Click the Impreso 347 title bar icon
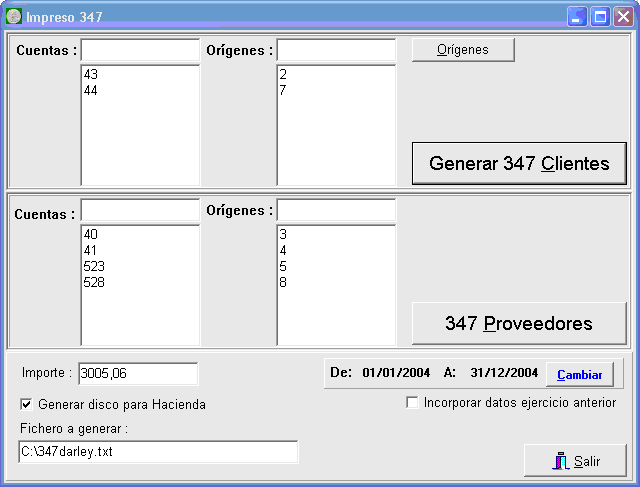The height and width of the screenshot is (487, 640). (14, 17)
